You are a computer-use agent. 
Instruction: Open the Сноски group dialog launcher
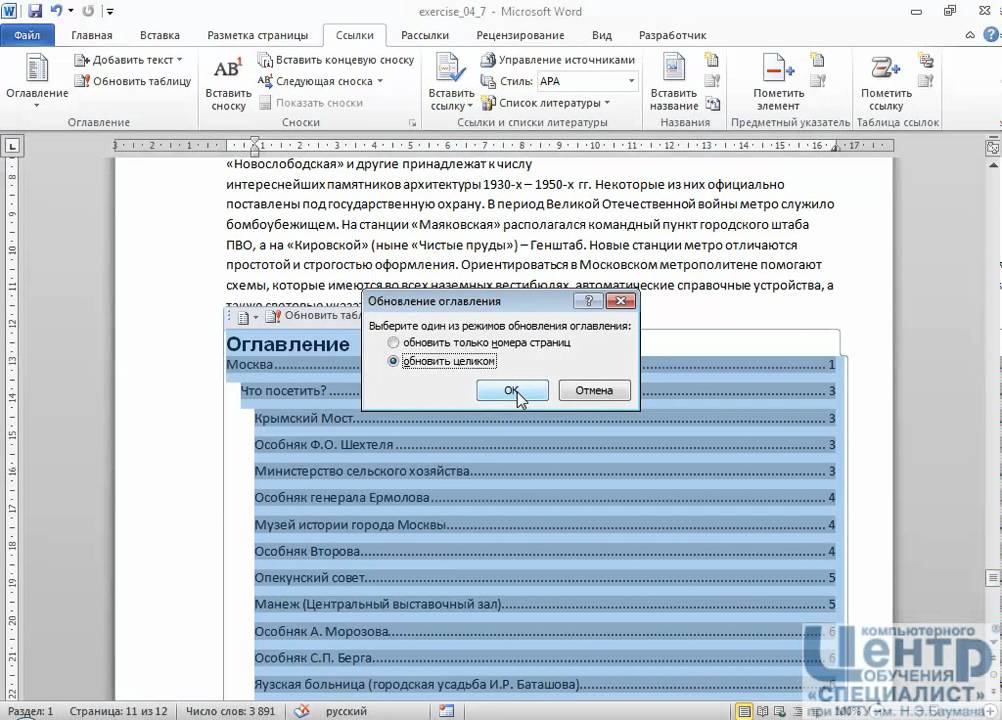point(412,122)
